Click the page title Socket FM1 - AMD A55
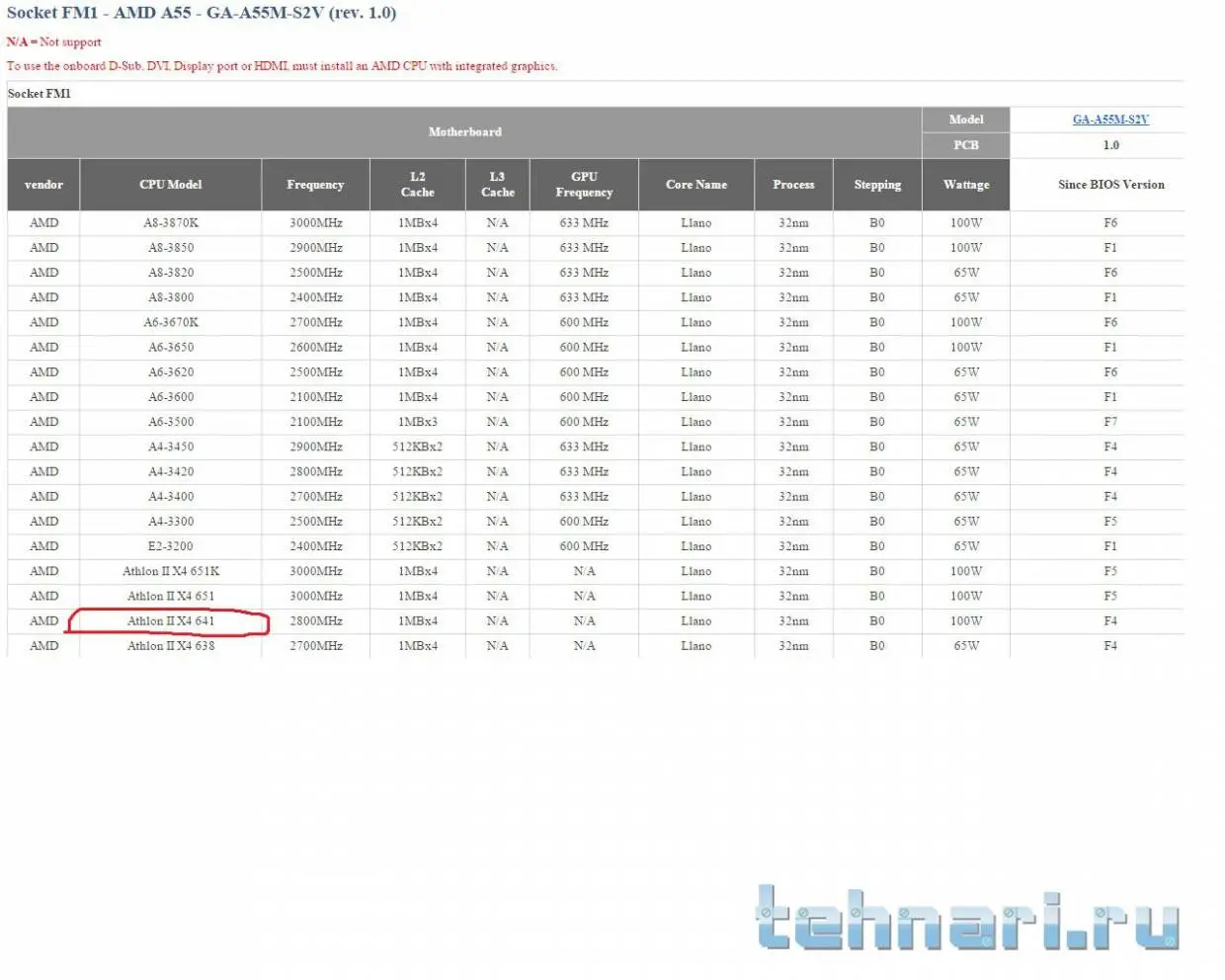Viewport: 1225px width, 980px height. click(202, 13)
